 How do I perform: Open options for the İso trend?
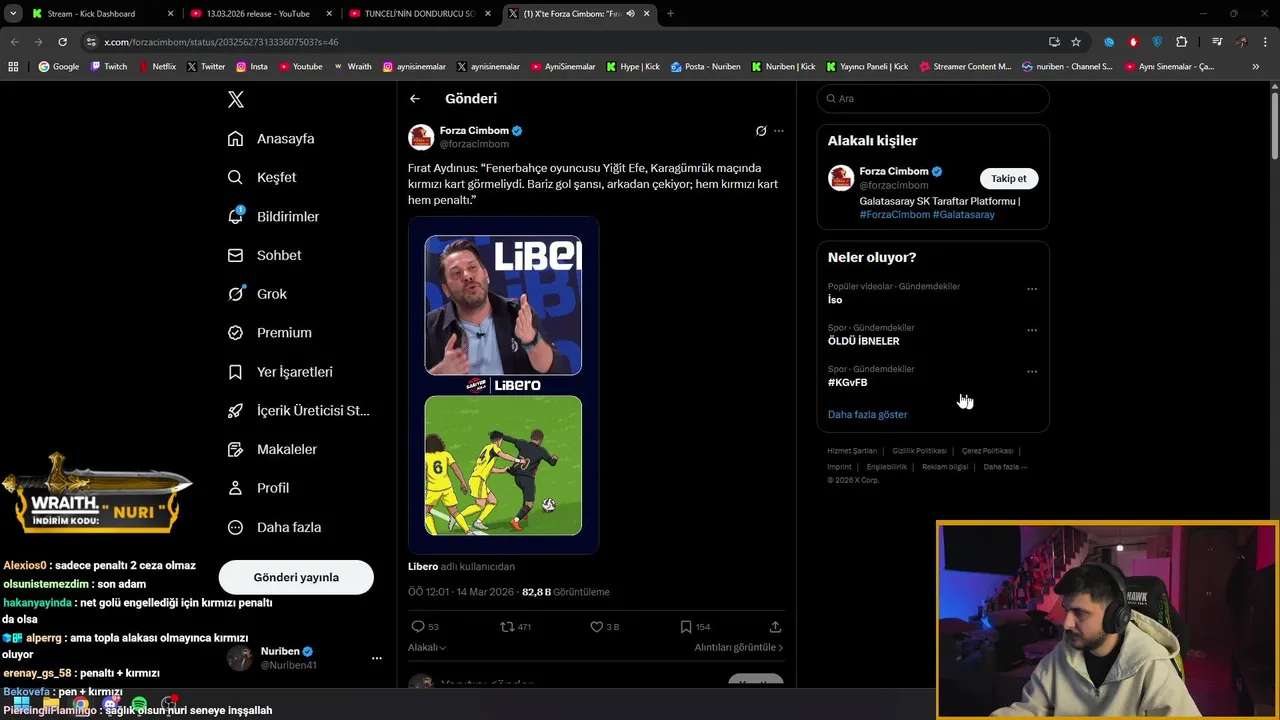[1032, 289]
